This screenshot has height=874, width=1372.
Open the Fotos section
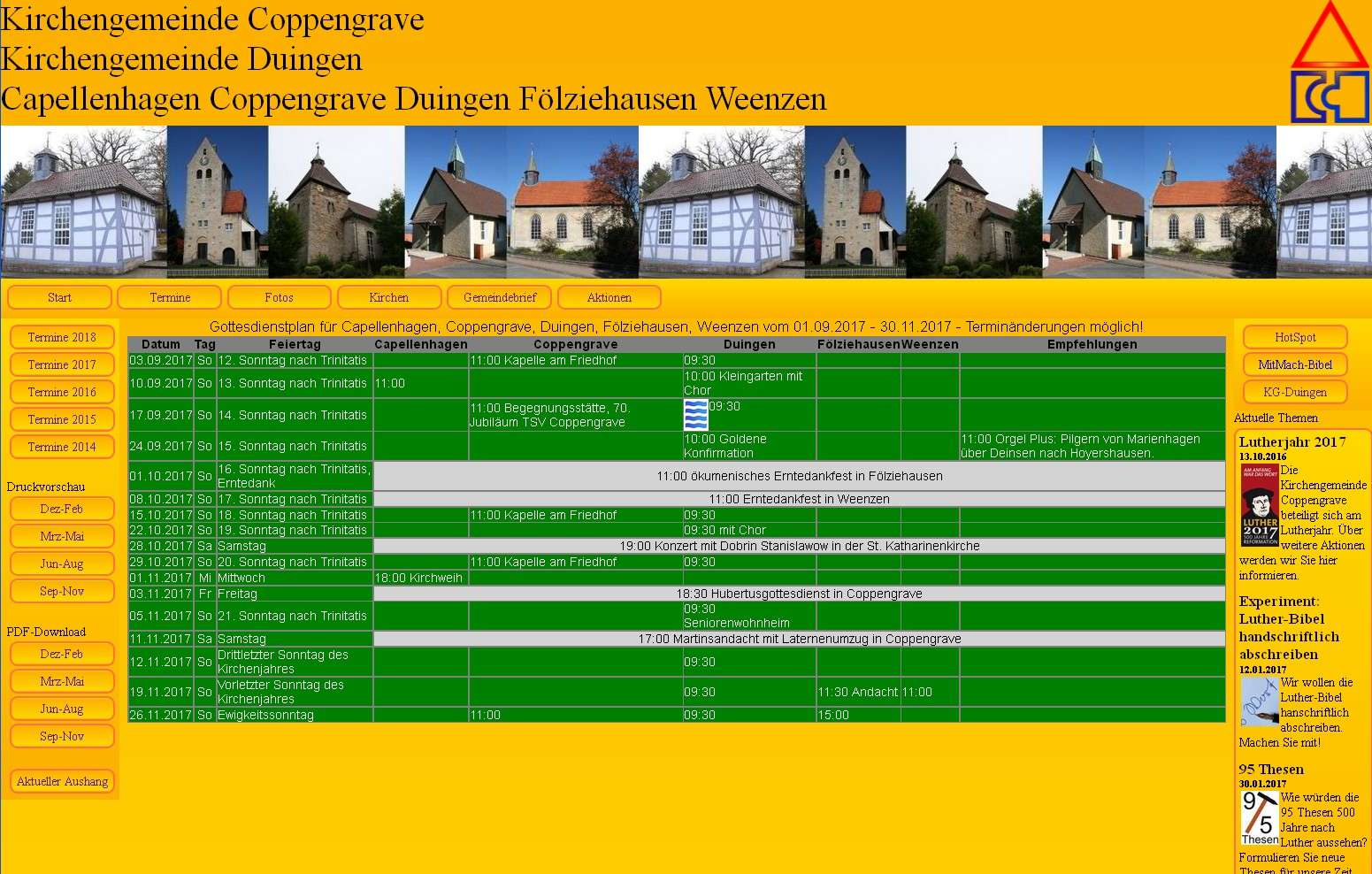tap(279, 297)
